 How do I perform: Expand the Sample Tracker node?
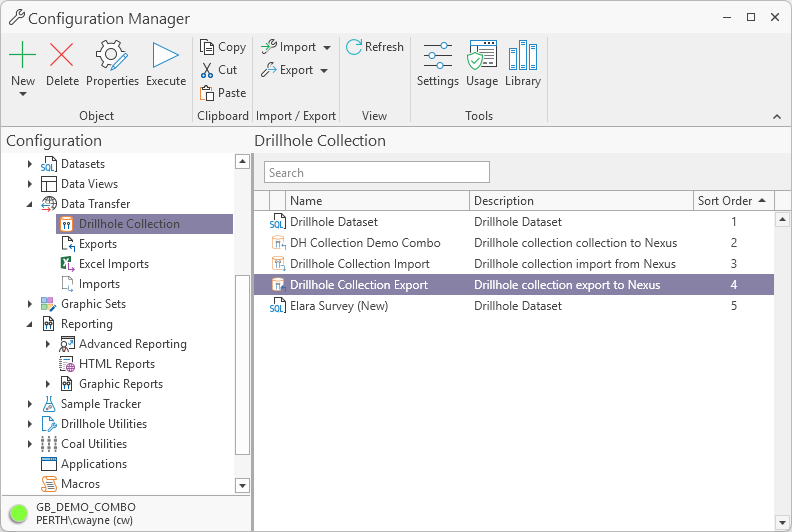30,404
